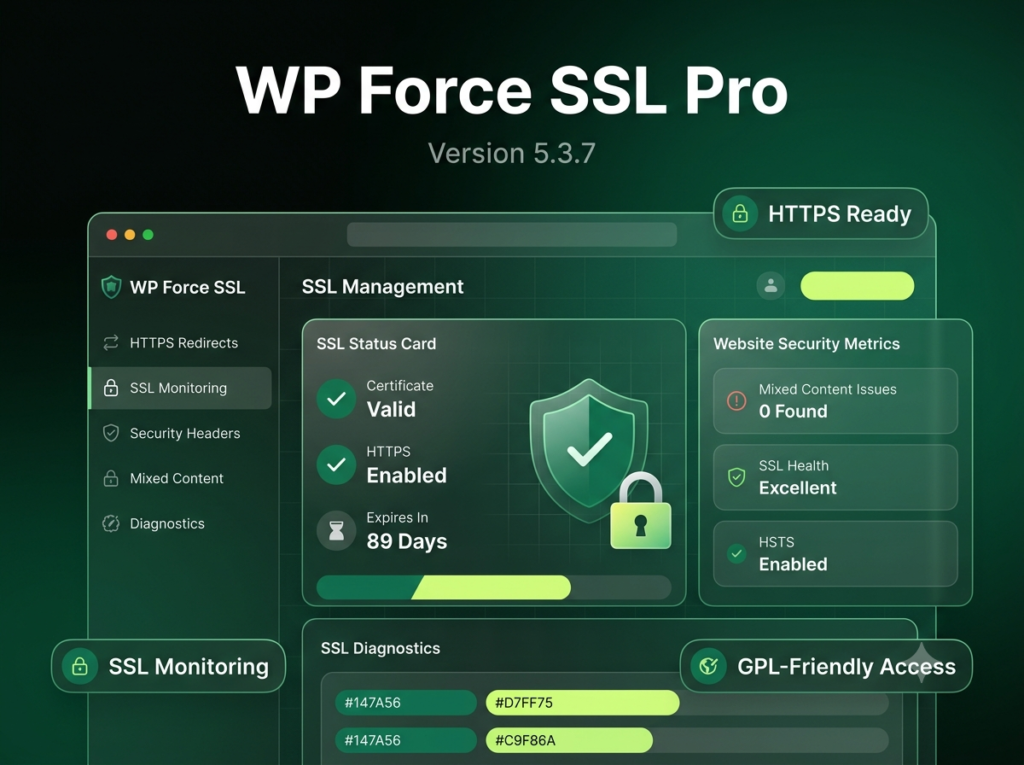The height and width of the screenshot is (765, 1024).
Task: Click the green padlock graphic
Action: coord(641,512)
